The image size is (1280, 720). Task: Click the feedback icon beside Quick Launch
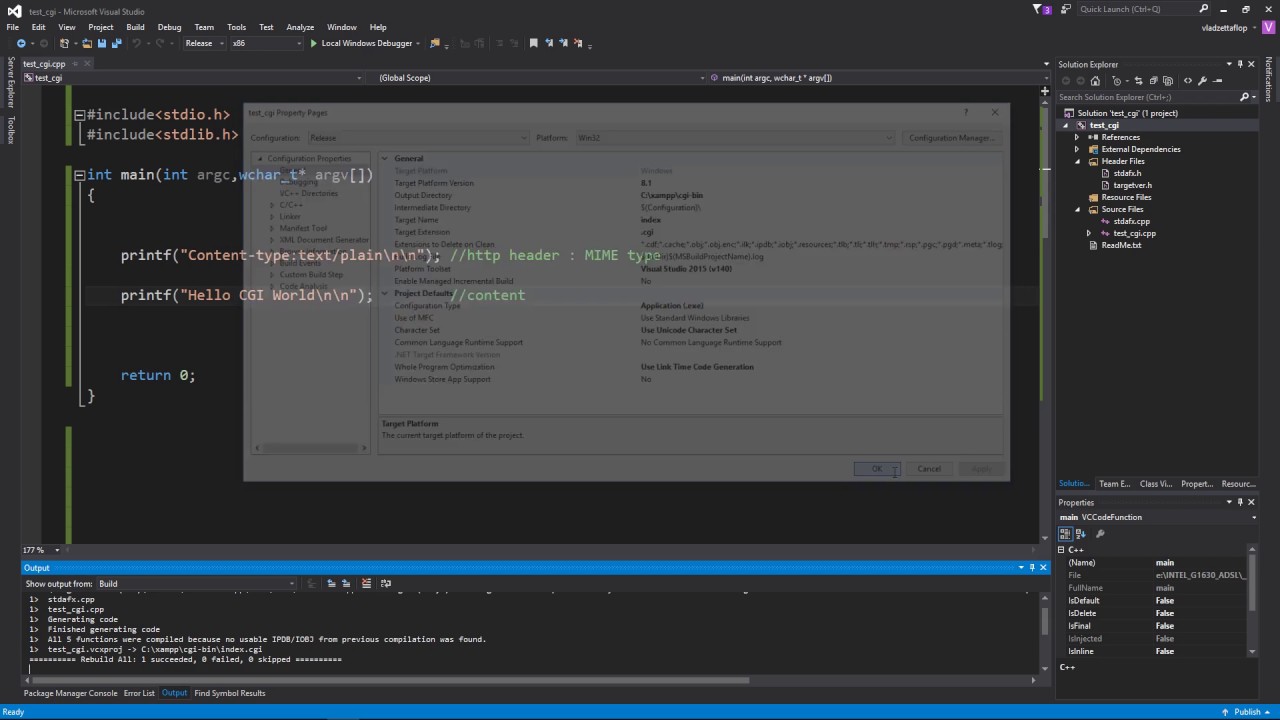coord(1066,9)
